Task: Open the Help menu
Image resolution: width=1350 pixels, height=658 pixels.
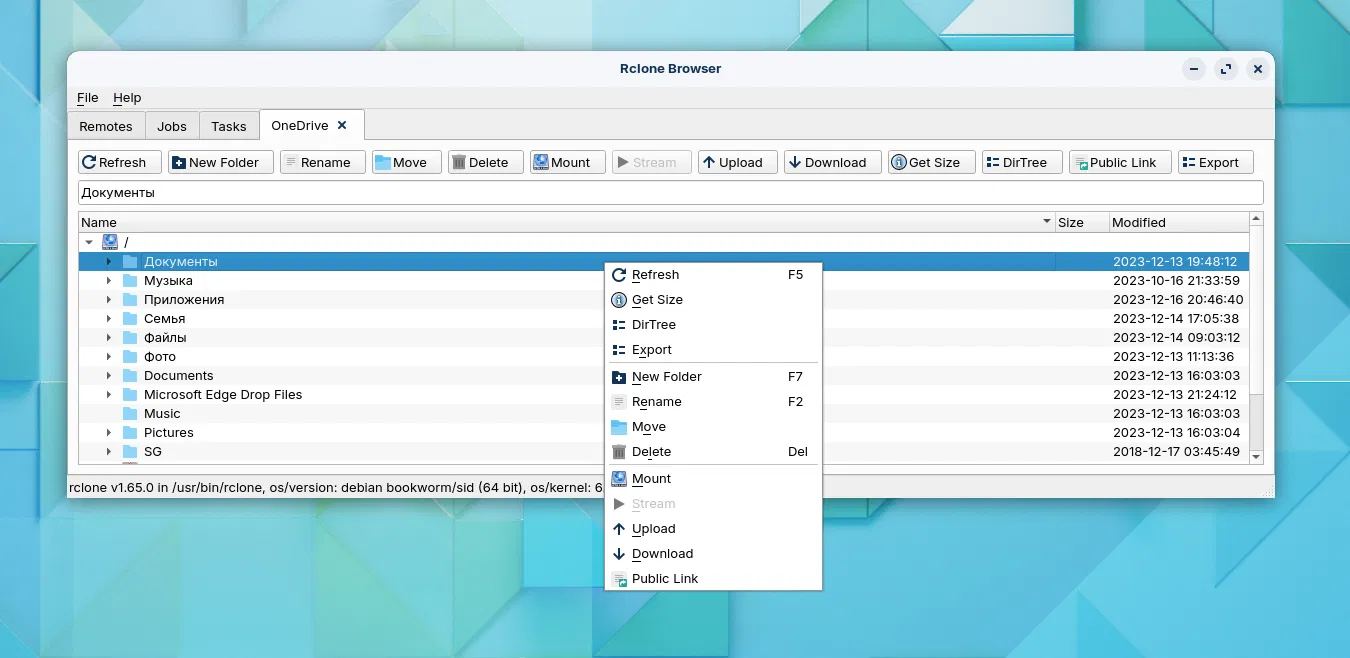Action: (x=127, y=98)
